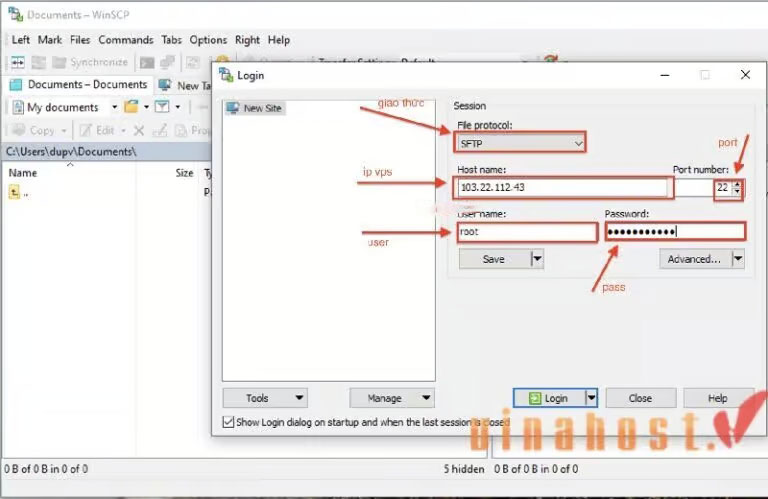Image resolution: width=768 pixels, height=499 pixels.
Task: Toggle Show Login dialog on startup checkbox
Action: coord(228,422)
